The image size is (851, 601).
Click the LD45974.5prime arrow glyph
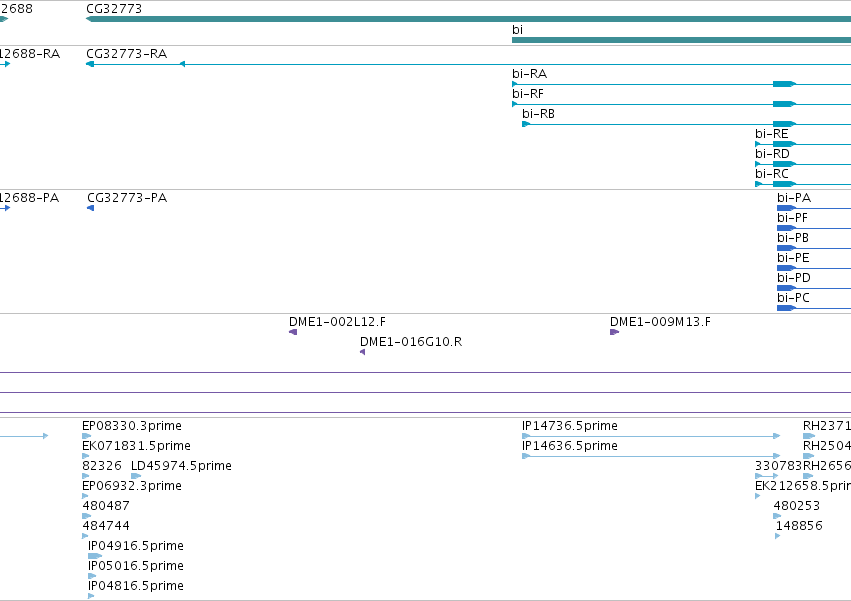[136, 476]
